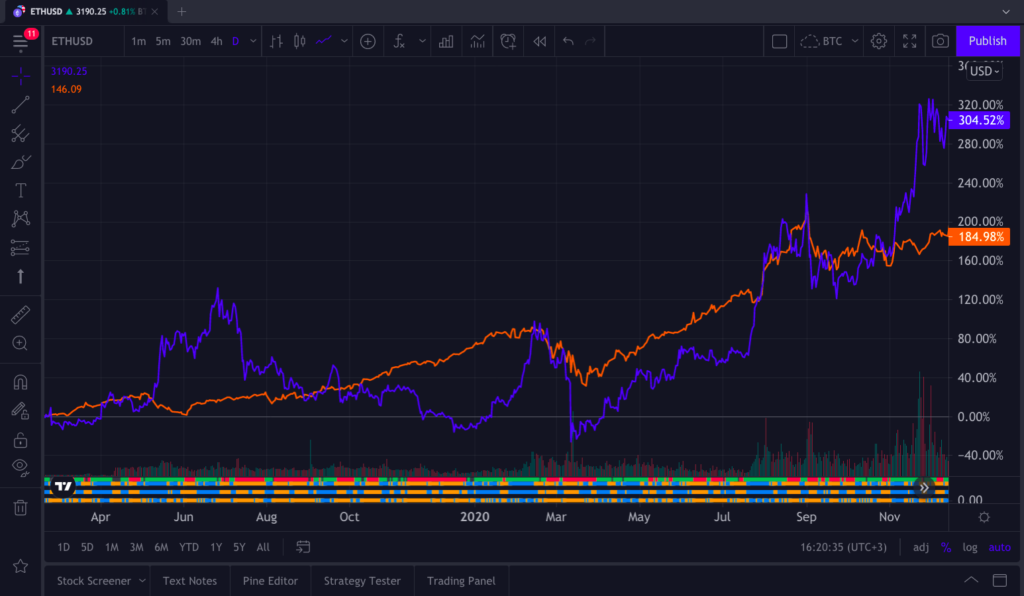
Task: Toggle magnet mode on
Action: tap(20, 382)
